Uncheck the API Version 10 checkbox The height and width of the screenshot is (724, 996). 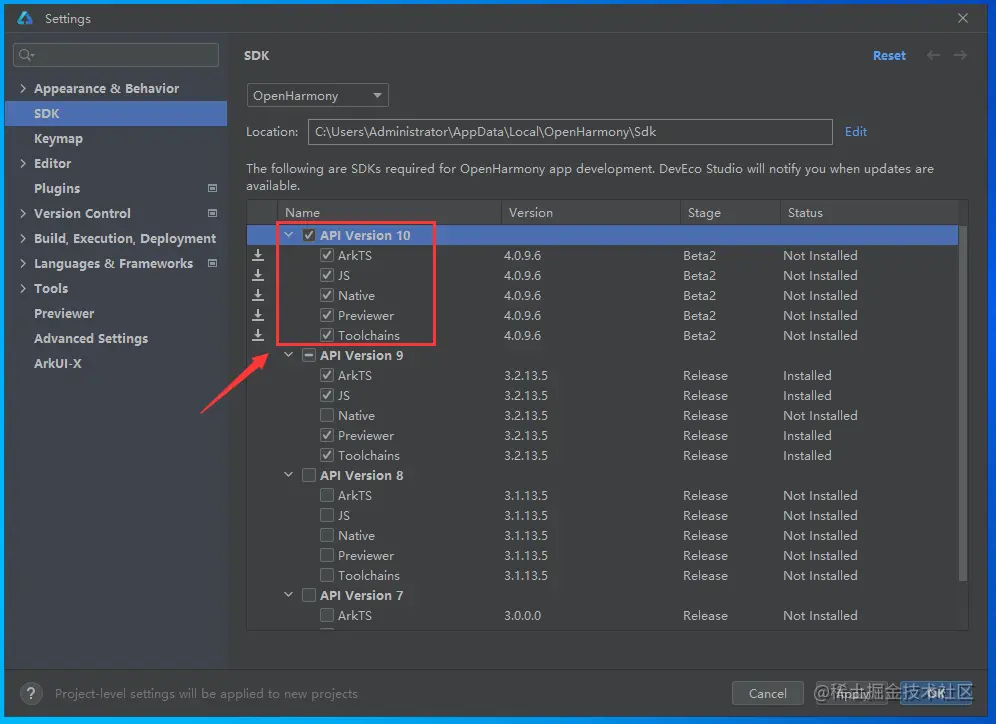tap(309, 235)
